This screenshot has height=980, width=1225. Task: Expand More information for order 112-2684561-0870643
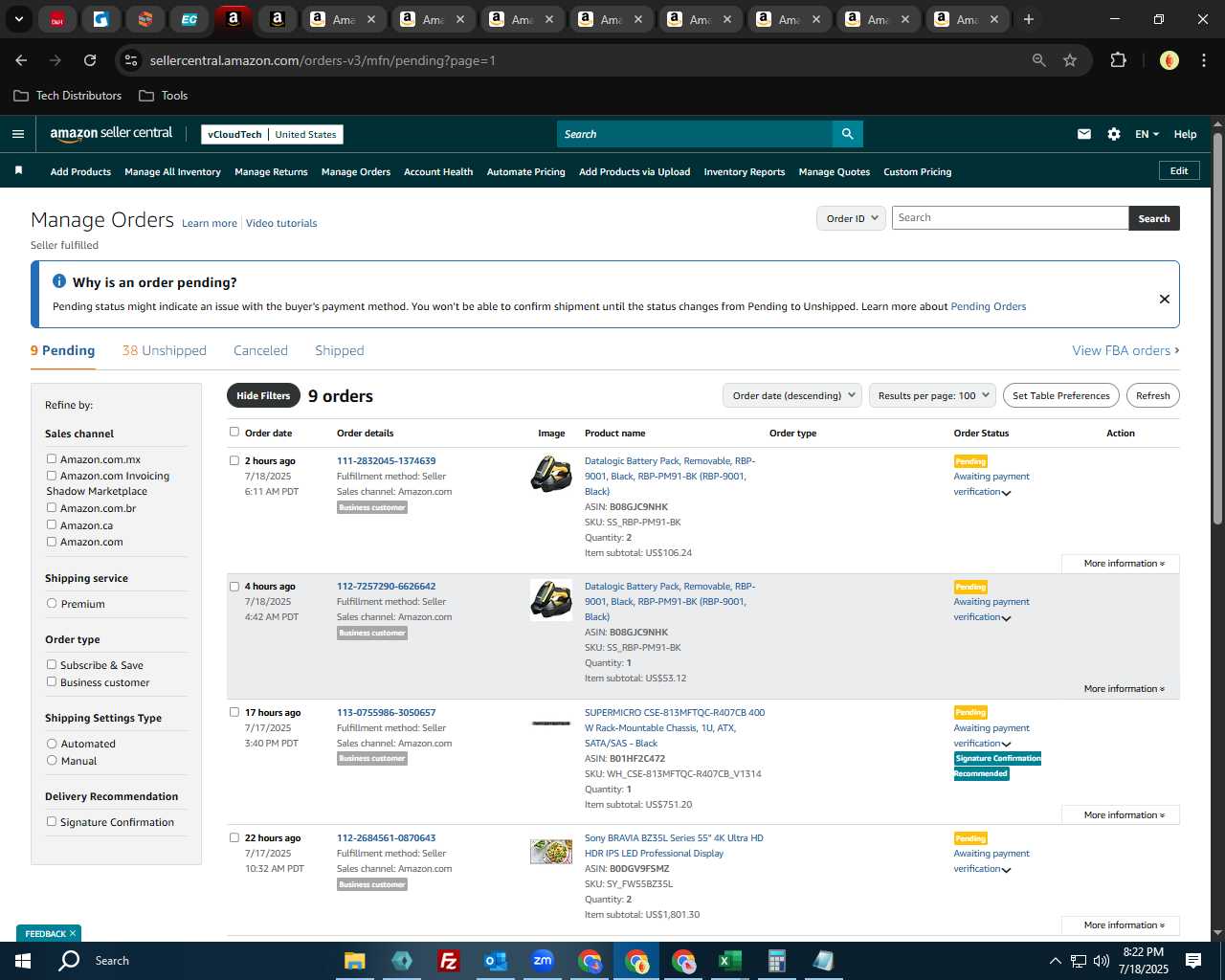[1121, 925]
